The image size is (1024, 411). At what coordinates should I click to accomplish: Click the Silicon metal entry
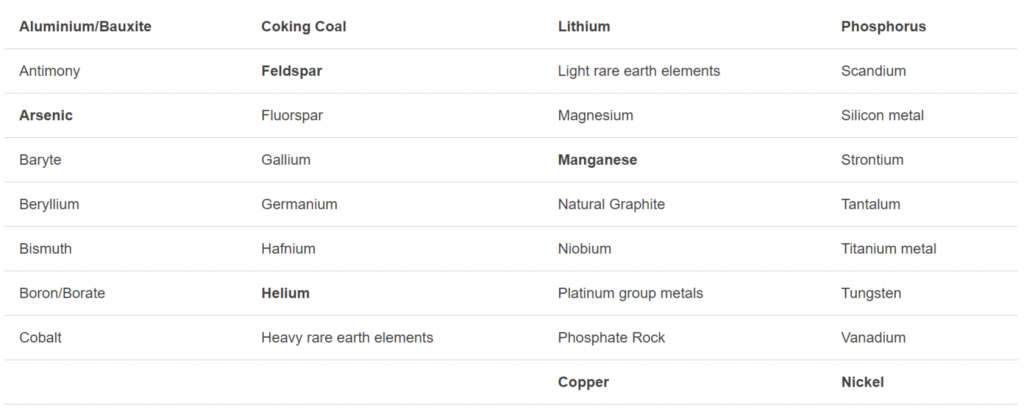pos(882,115)
